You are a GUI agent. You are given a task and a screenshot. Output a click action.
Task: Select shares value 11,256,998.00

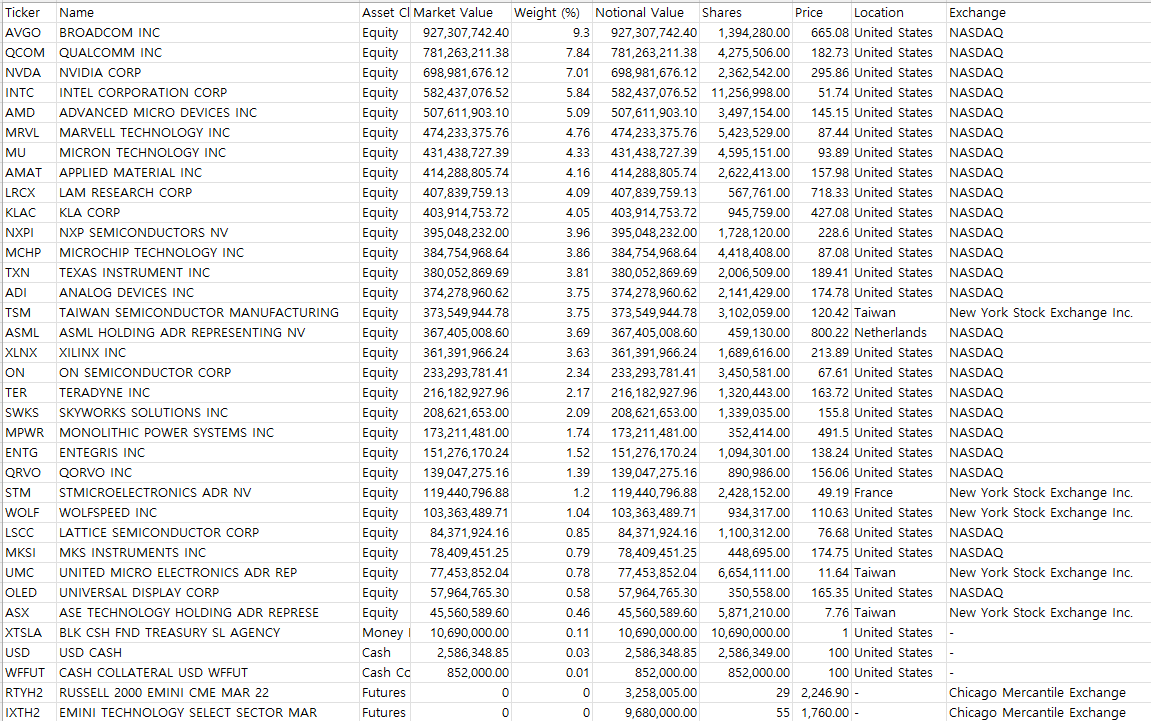(x=745, y=93)
